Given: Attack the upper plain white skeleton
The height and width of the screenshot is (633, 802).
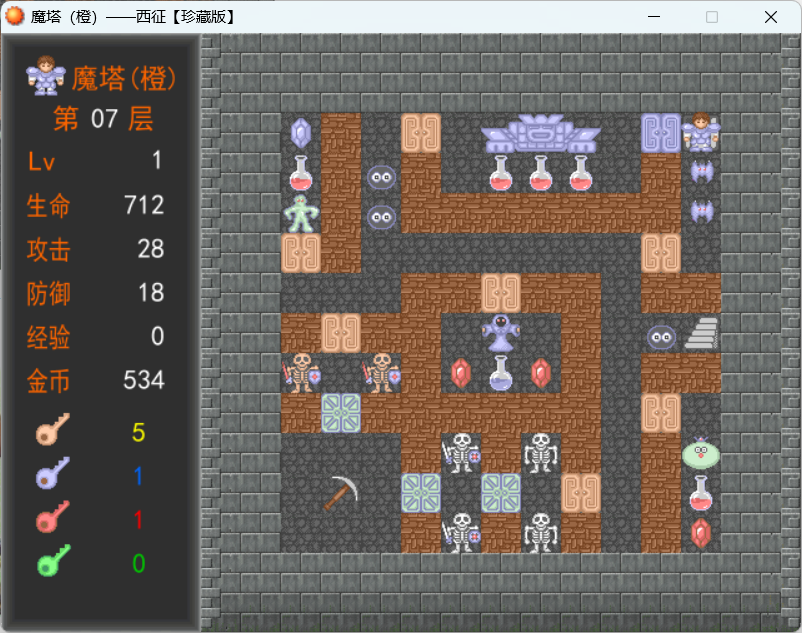Looking at the screenshot, I should [541, 453].
